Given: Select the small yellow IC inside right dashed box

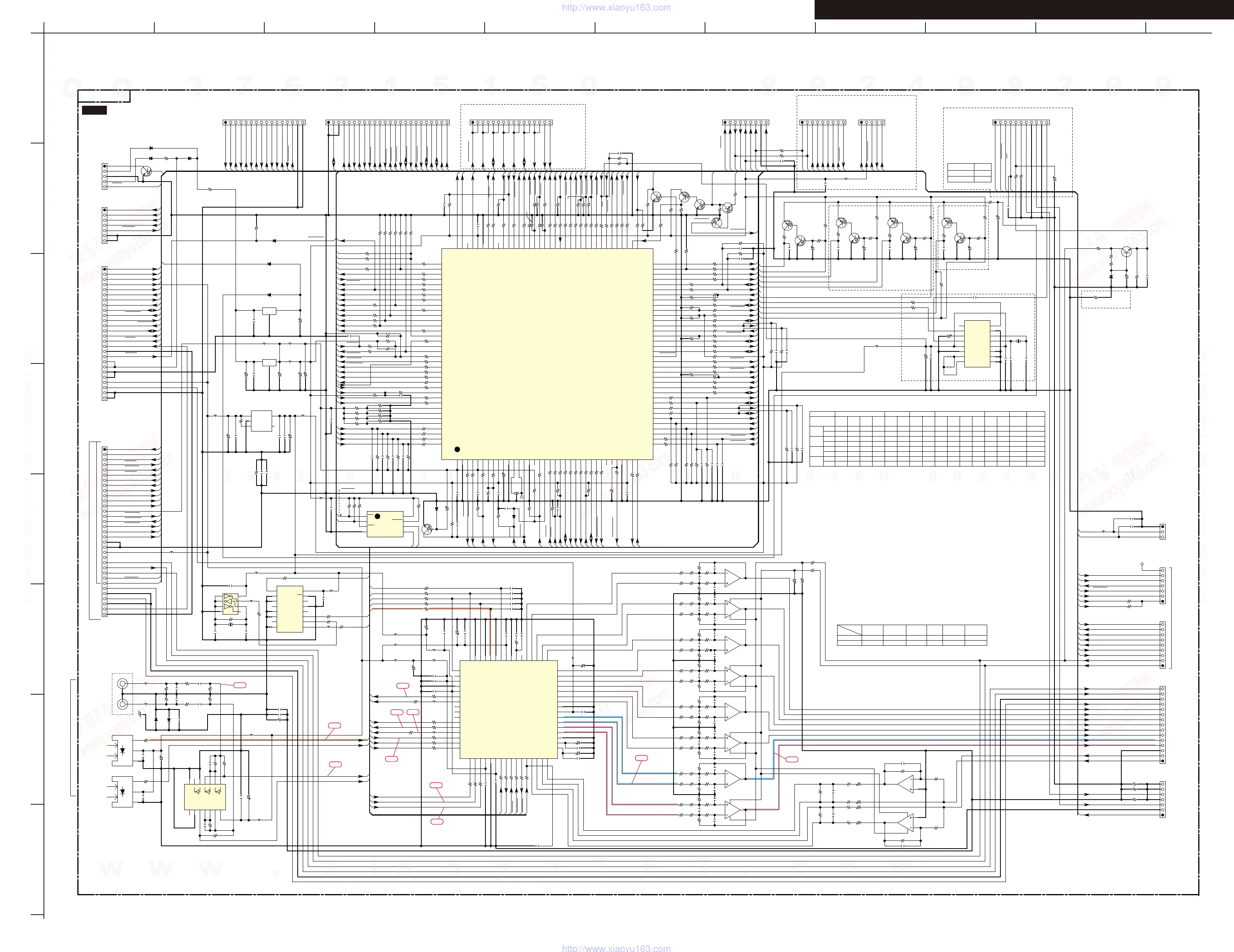Looking at the screenshot, I should click(x=977, y=344).
